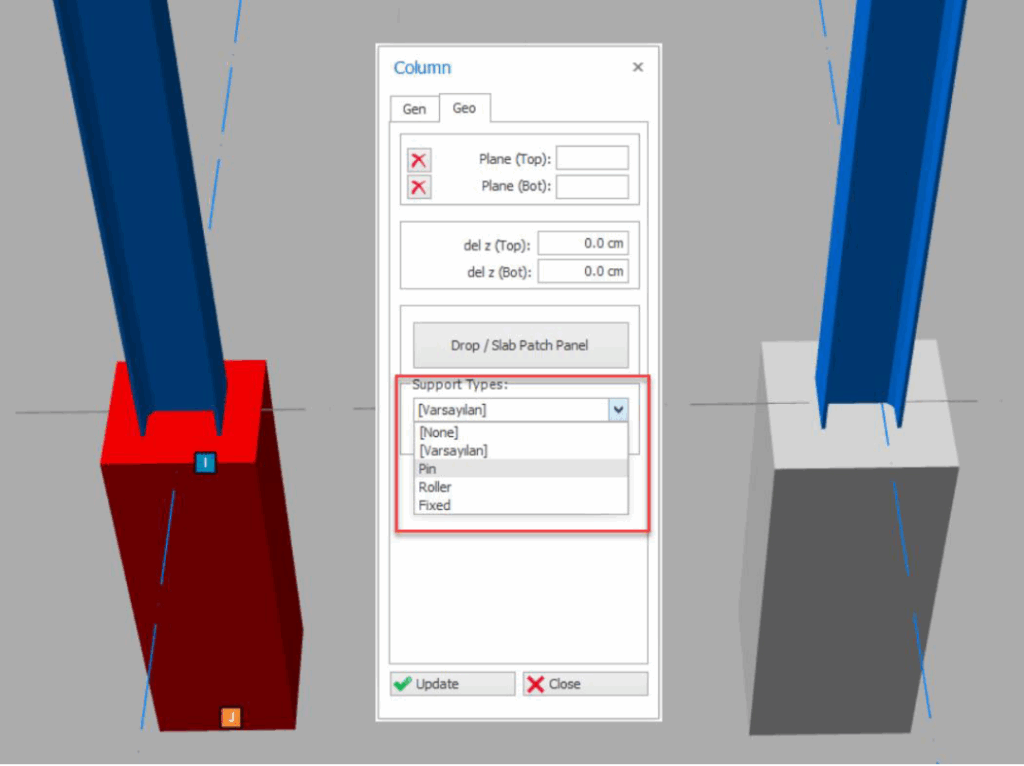This screenshot has height=766, width=1024.
Task: Select the blue I node marker
Action: (x=205, y=463)
